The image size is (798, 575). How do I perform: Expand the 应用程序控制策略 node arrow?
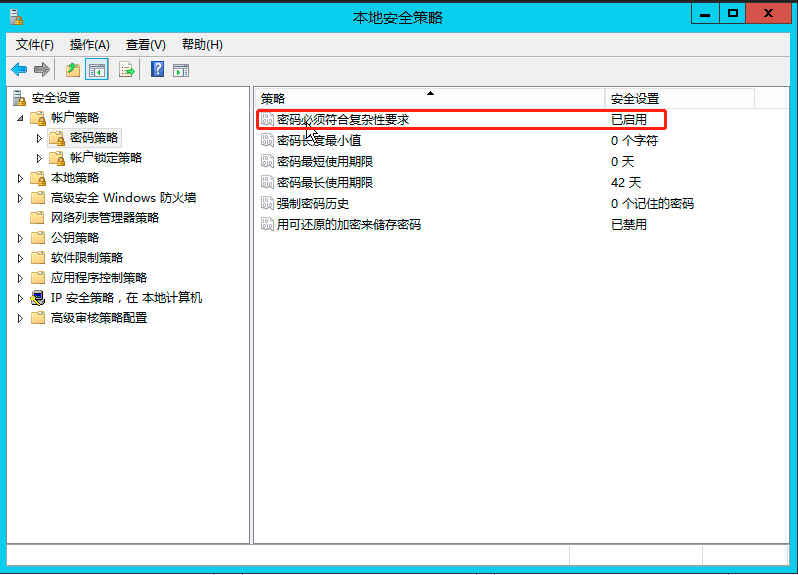[x=20, y=278]
